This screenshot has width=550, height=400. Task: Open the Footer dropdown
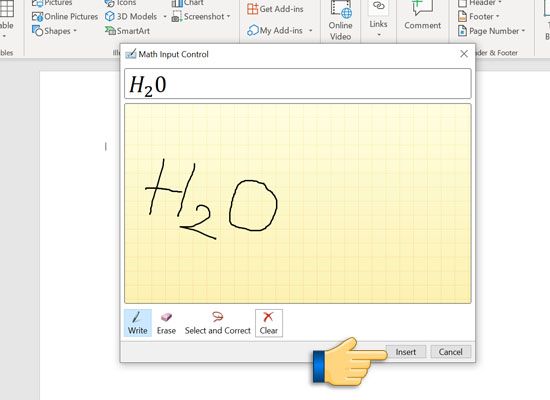[478, 16]
